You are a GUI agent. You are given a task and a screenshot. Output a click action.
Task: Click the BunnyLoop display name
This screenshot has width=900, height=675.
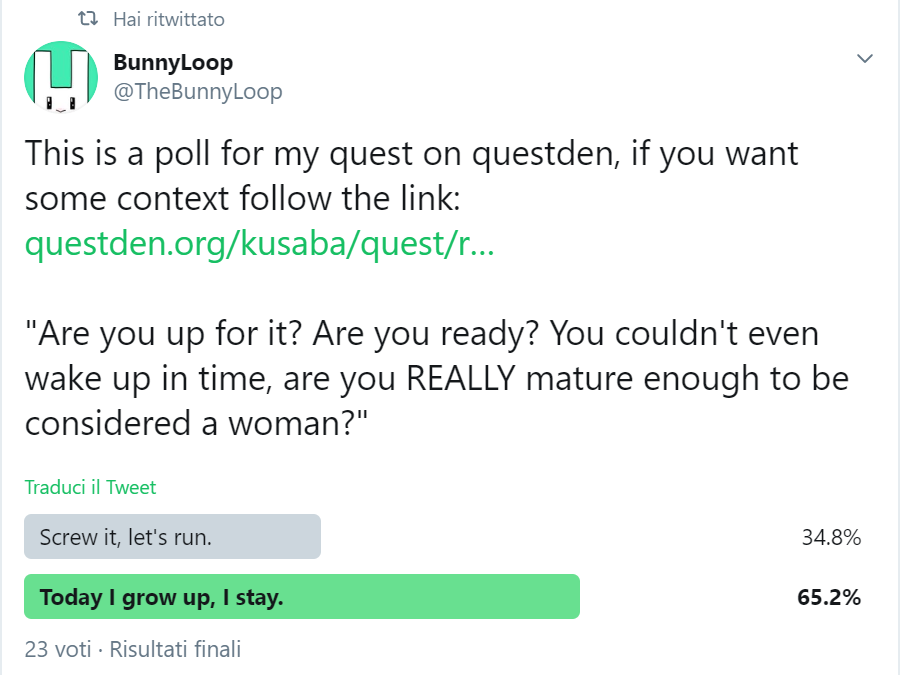173,62
